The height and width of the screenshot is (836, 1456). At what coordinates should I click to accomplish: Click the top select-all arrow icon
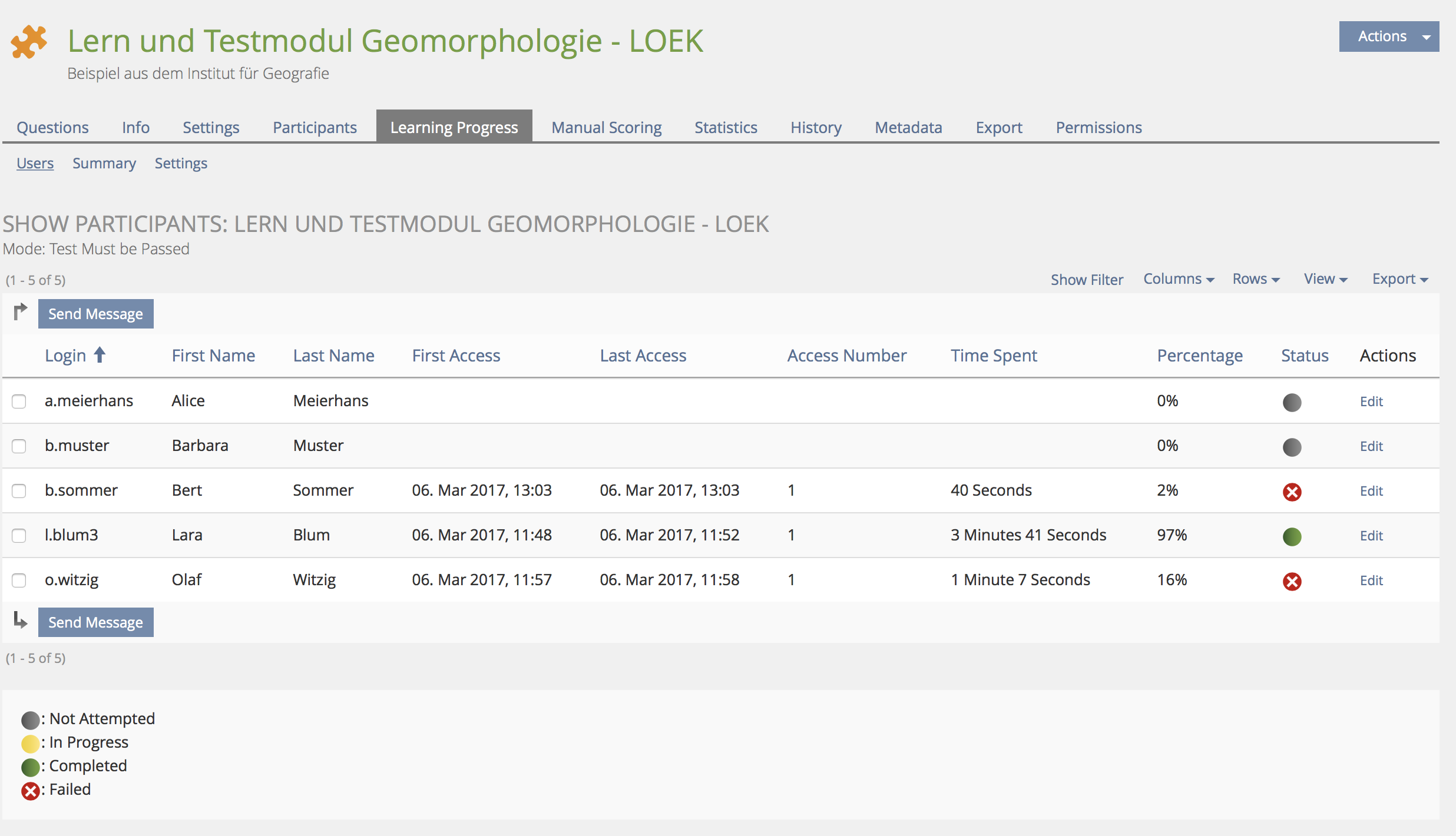(21, 311)
